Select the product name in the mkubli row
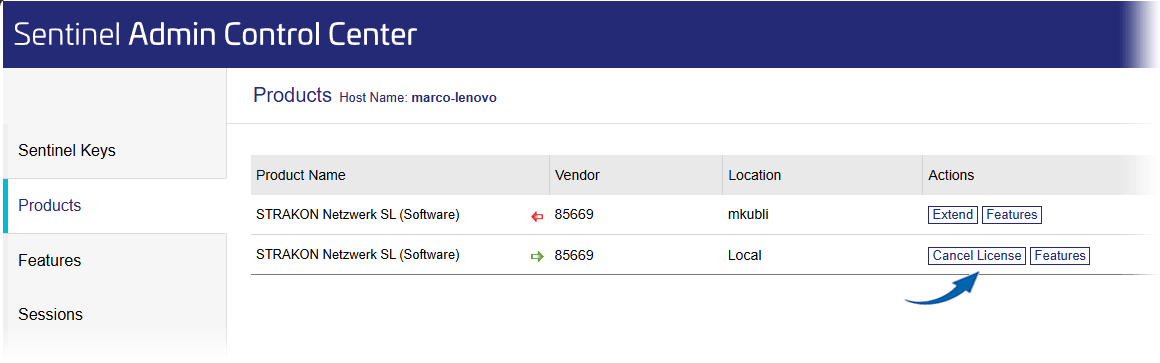The height and width of the screenshot is (363, 1160). point(358,215)
